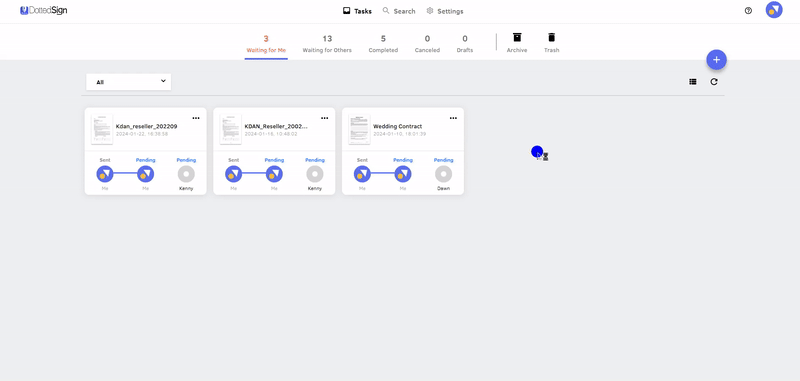800x381 pixels.
Task: Open the Drafts tab
Action: point(465,44)
